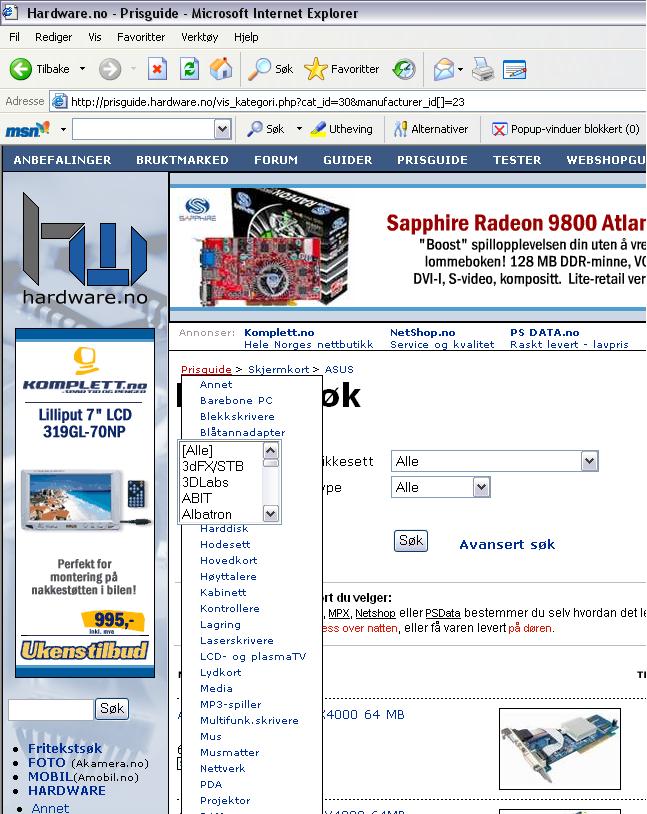This screenshot has width=647, height=814.
Task: Click the Søk button in search form
Action: pyautogui.click(x=411, y=540)
